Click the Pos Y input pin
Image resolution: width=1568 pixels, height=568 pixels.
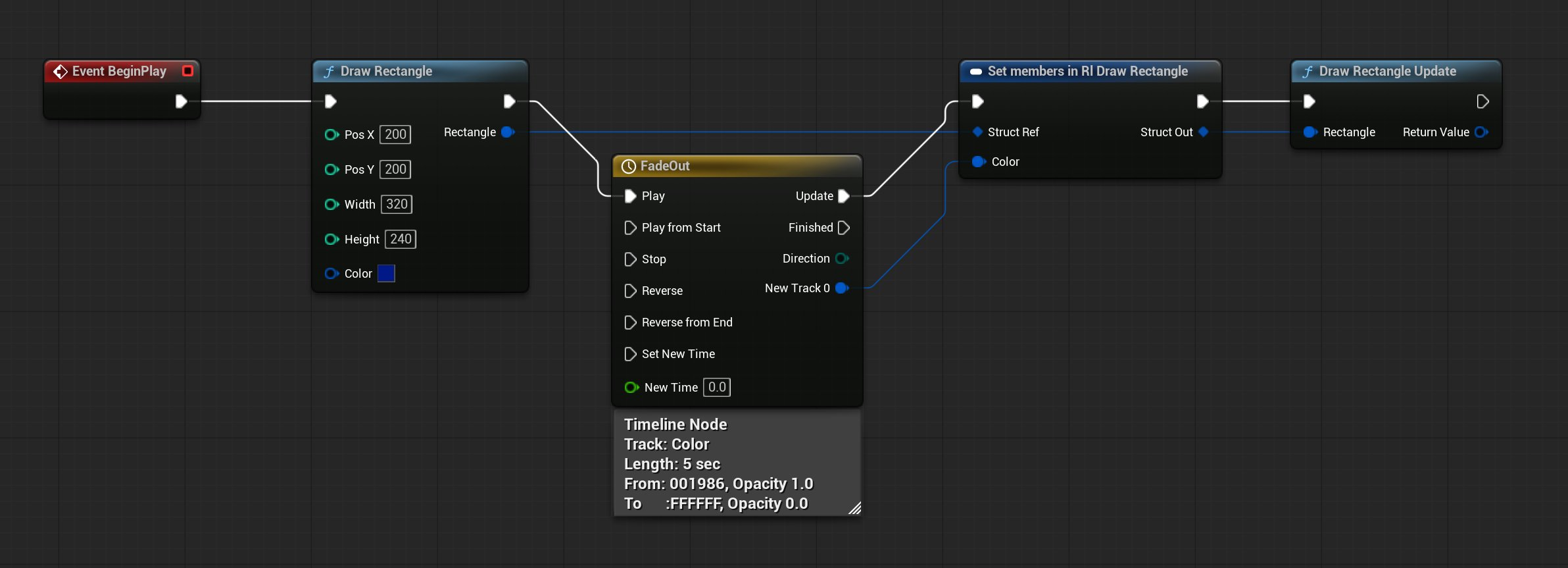pyautogui.click(x=331, y=169)
